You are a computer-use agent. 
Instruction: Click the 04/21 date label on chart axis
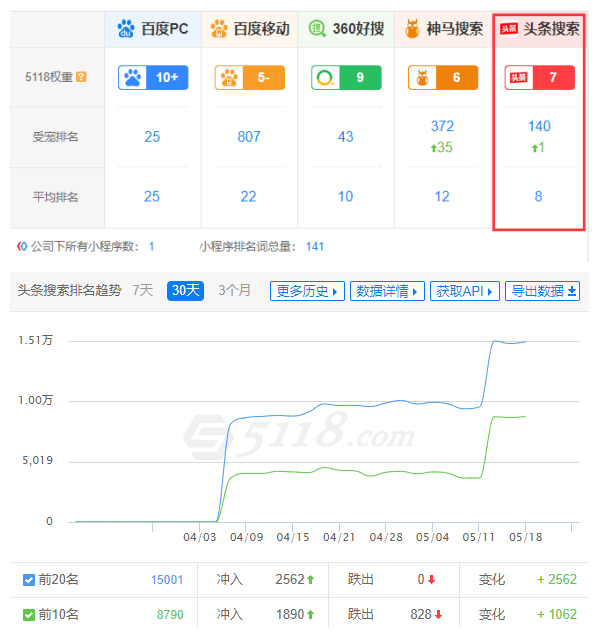coord(339,537)
